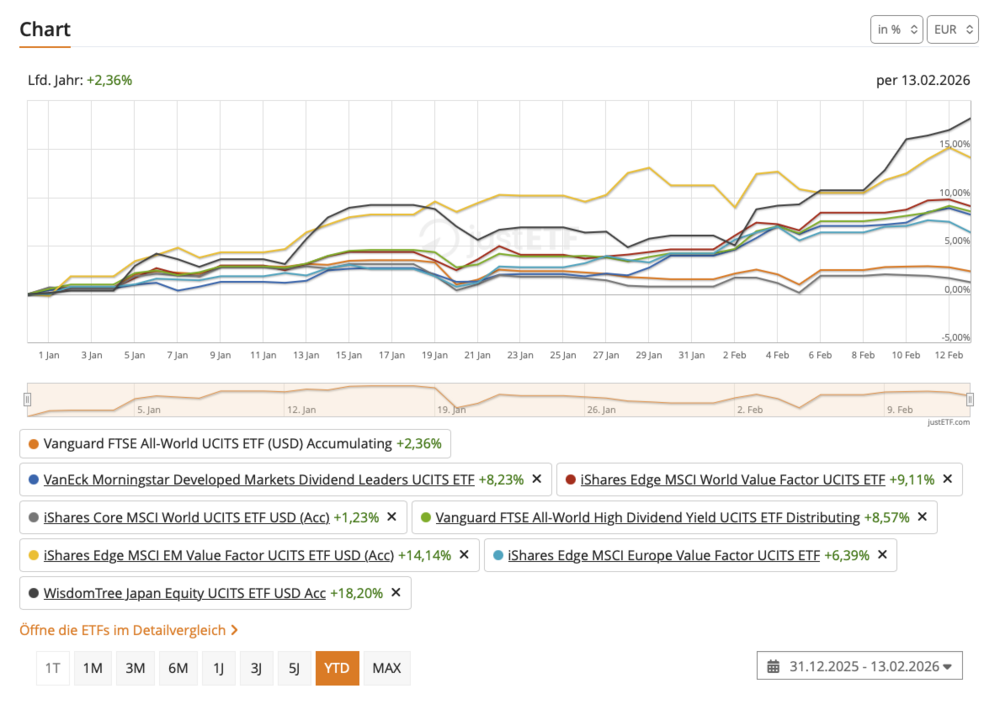Image resolution: width=1000 pixels, height=715 pixels.
Task: Remove iShares Core MSCI World ETF
Action: 392,517
